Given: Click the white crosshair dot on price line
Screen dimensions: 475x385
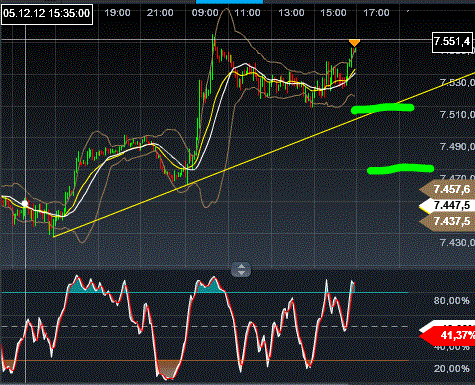Looking at the screenshot, I should click(25, 203).
